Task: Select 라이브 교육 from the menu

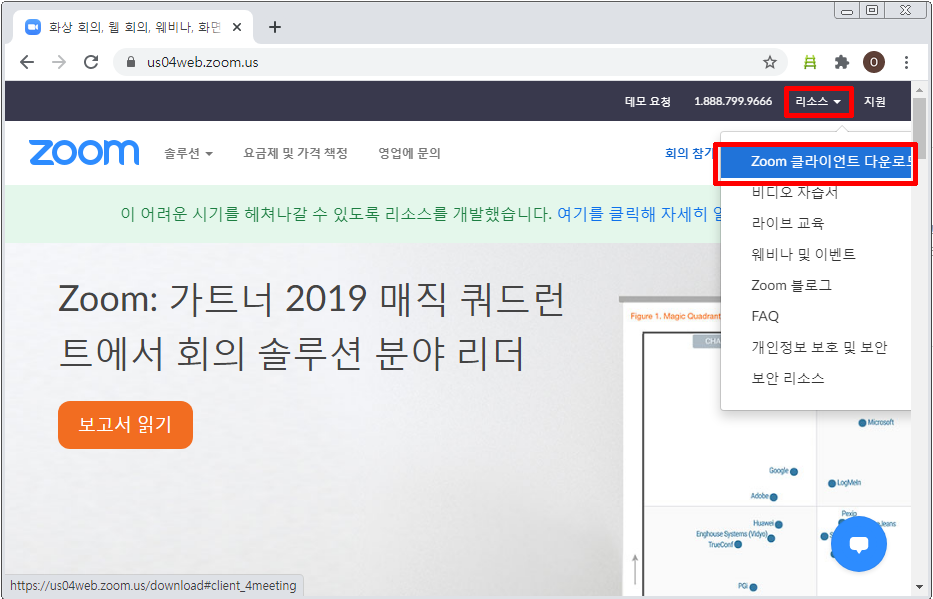Action: coord(788,223)
